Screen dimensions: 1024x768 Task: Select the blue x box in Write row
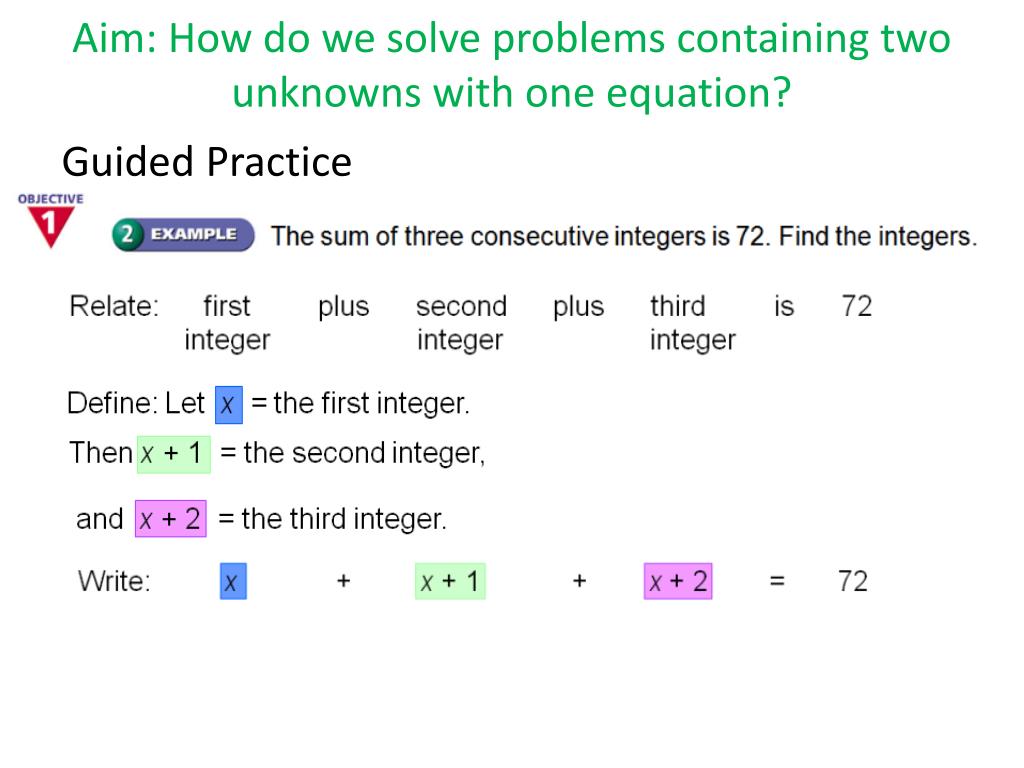tap(233, 581)
